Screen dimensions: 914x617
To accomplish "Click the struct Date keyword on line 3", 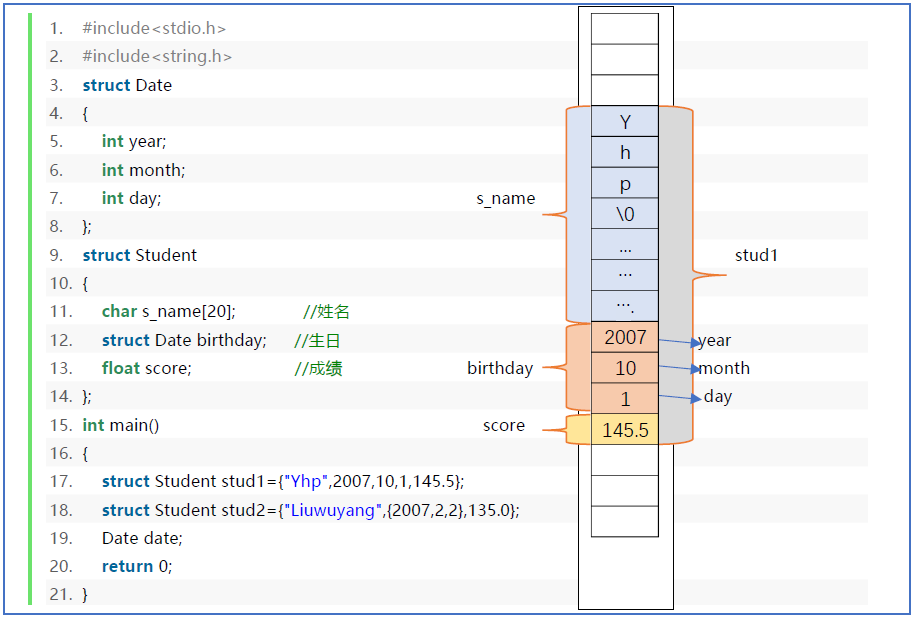I will (126, 85).
